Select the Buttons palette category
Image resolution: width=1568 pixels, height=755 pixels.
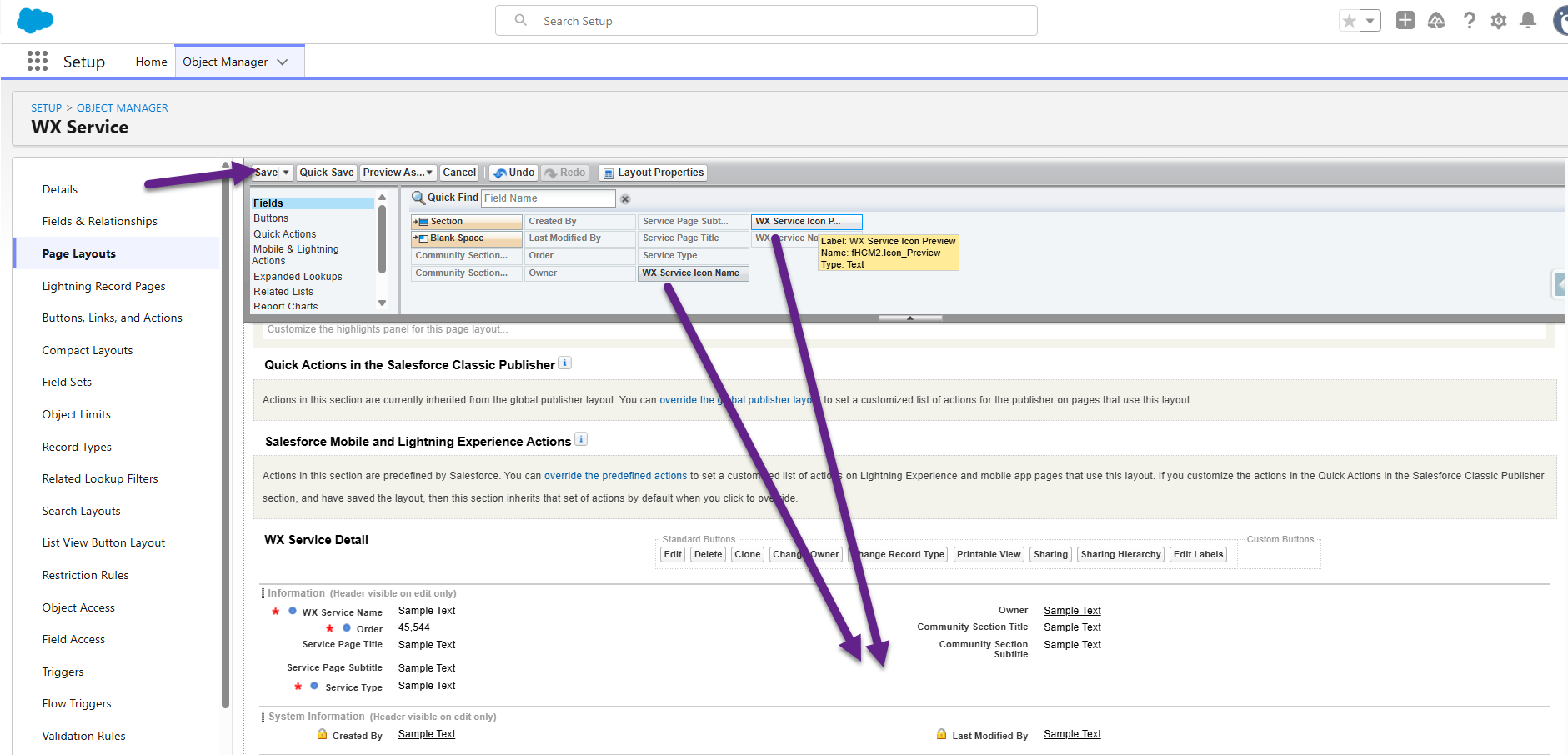tap(271, 218)
